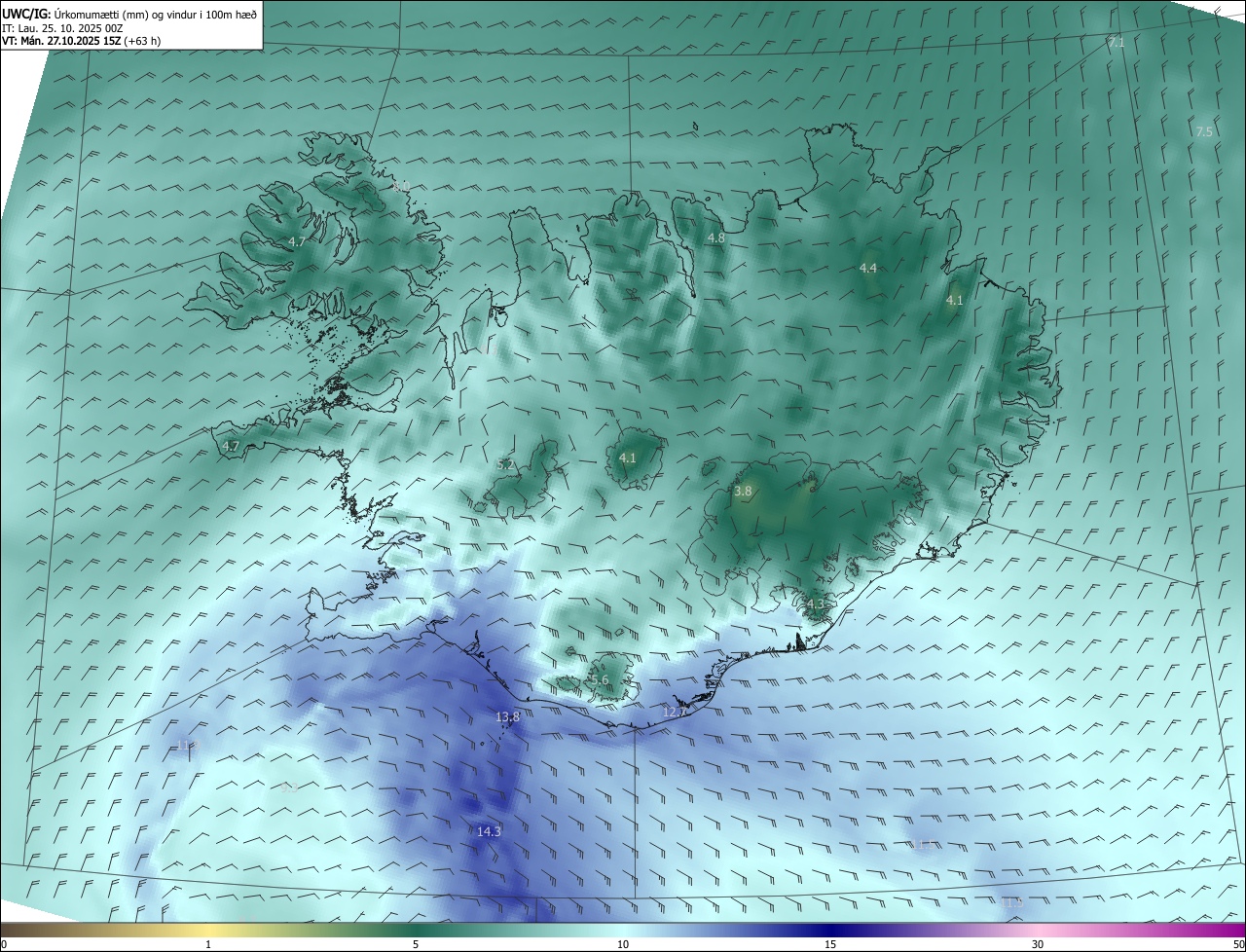The width and height of the screenshot is (1246, 952).
Task: Click the 5.2 value label
Action: (505, 465)
